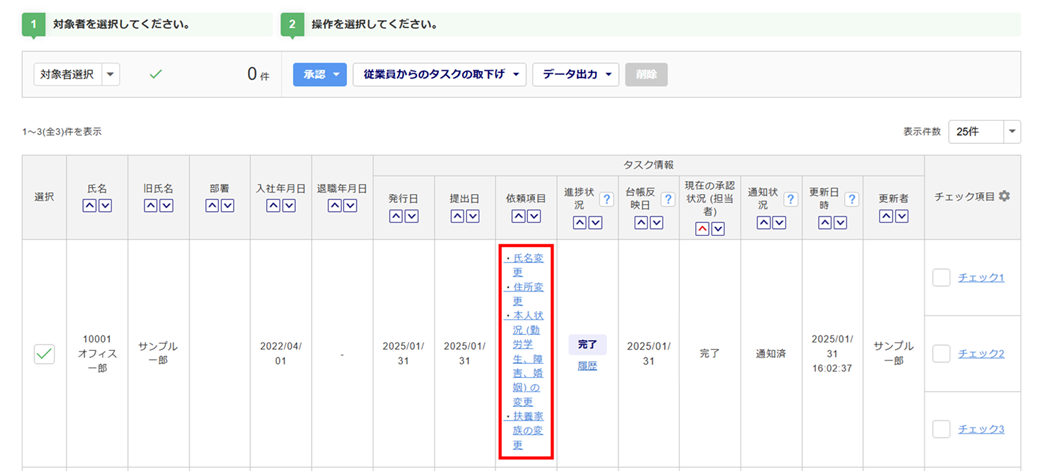Click the 台帳反映日 help question mark icon

click(667, 199)
